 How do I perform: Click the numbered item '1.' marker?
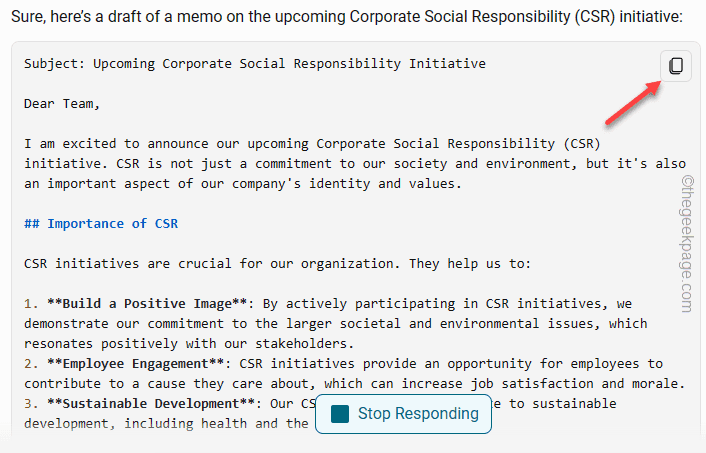pyautogui.click(x=32, y=303)
